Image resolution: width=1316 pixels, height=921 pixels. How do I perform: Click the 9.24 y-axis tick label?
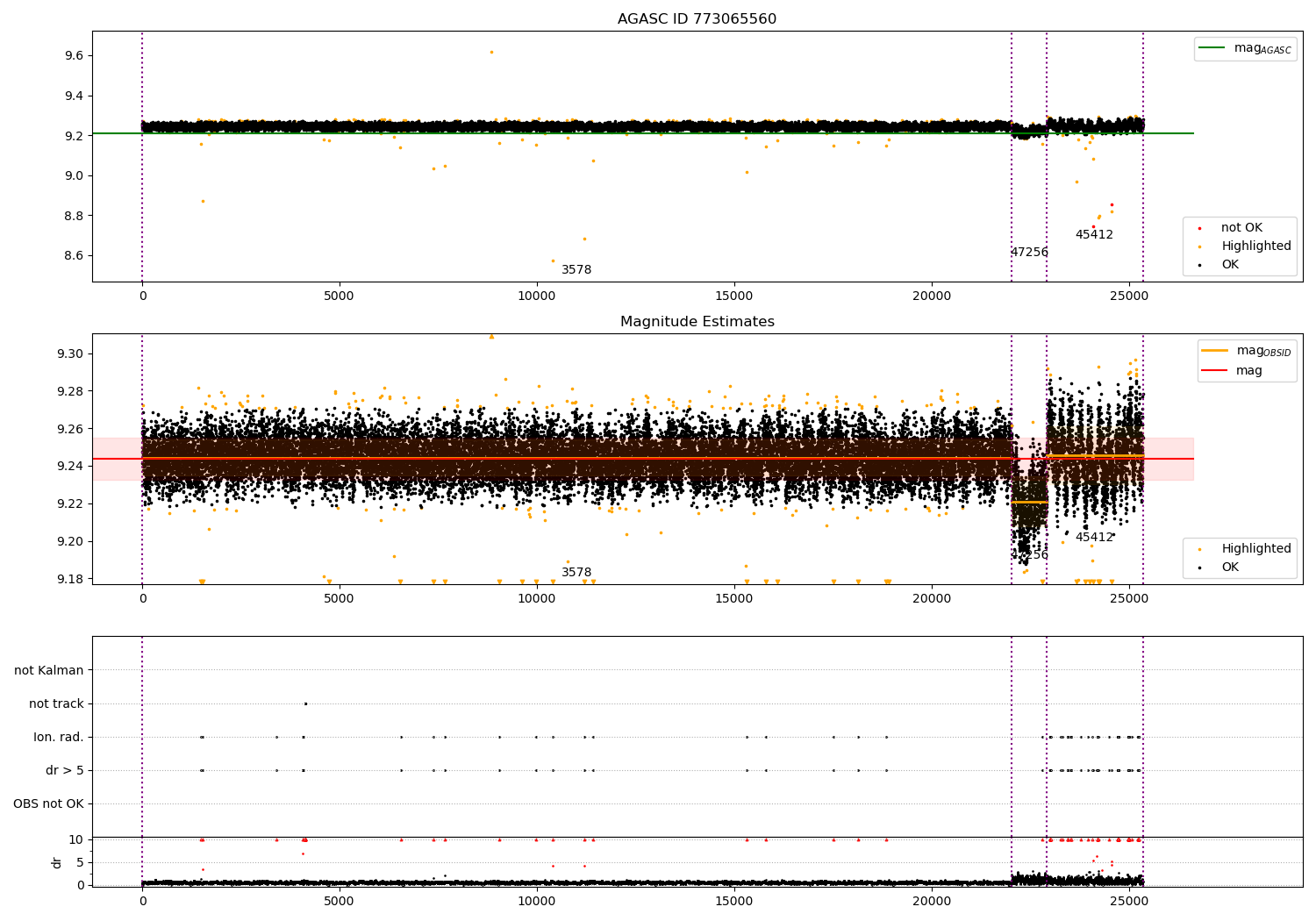click(70, 467)
